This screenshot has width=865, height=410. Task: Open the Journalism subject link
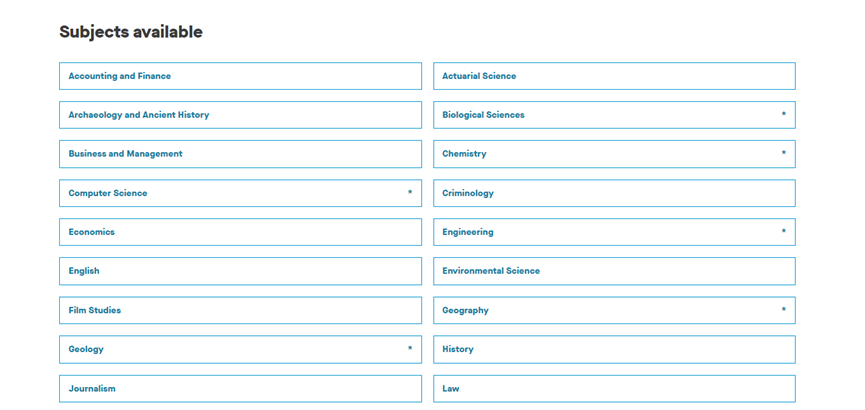240,388
